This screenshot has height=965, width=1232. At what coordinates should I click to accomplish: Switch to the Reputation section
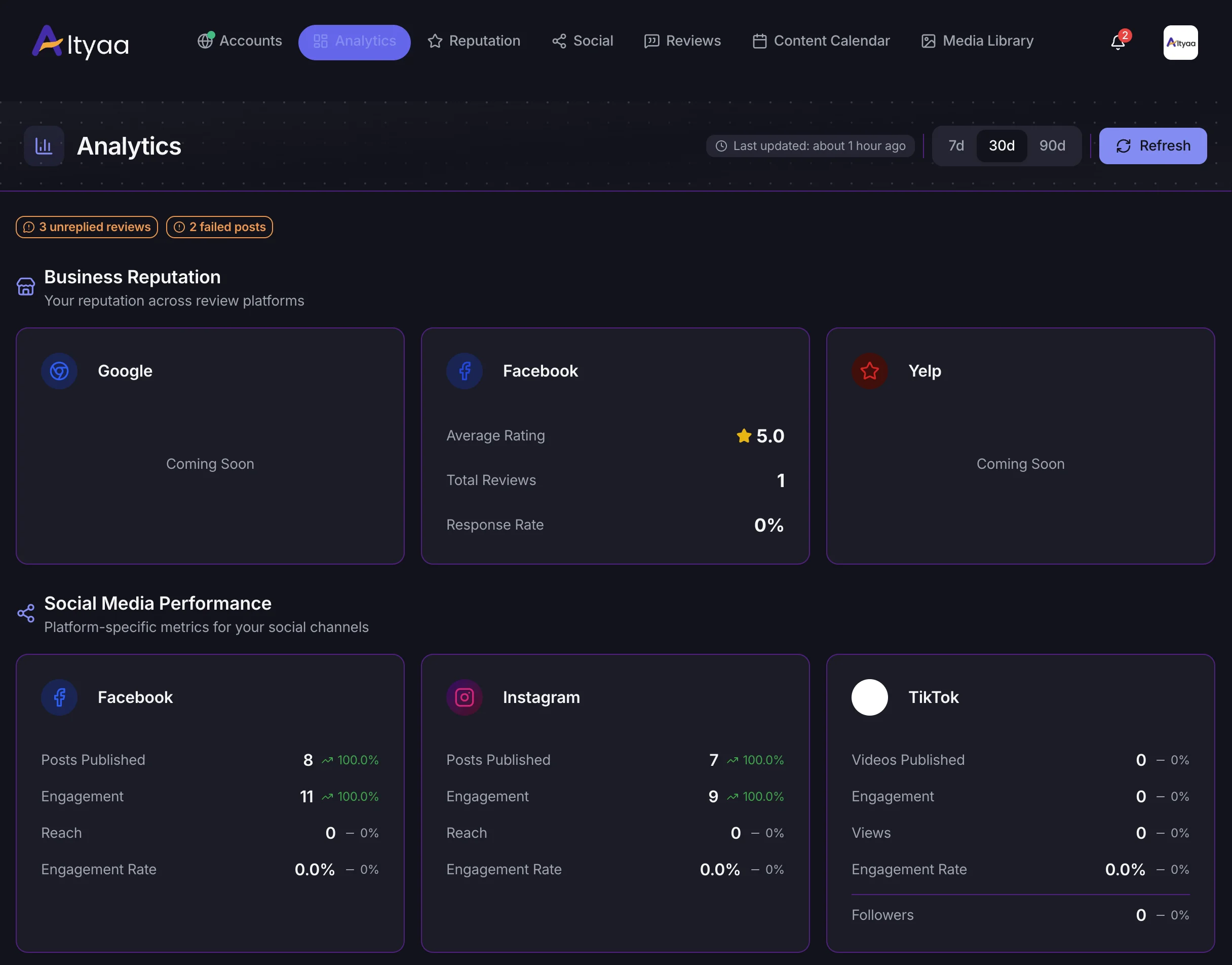[x=474, y=41]
